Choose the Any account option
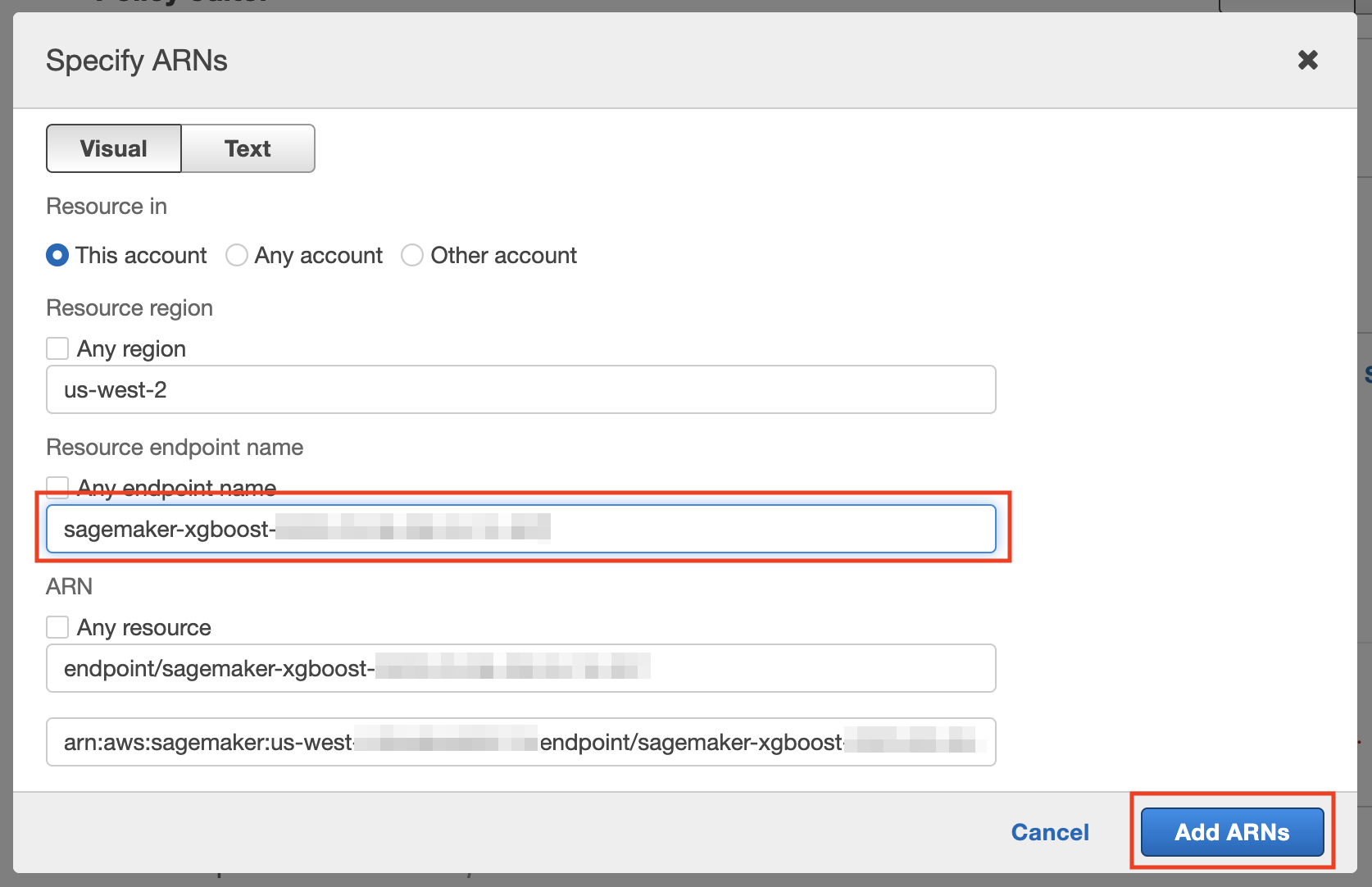 pyautogui.click(x=236, y=255)
